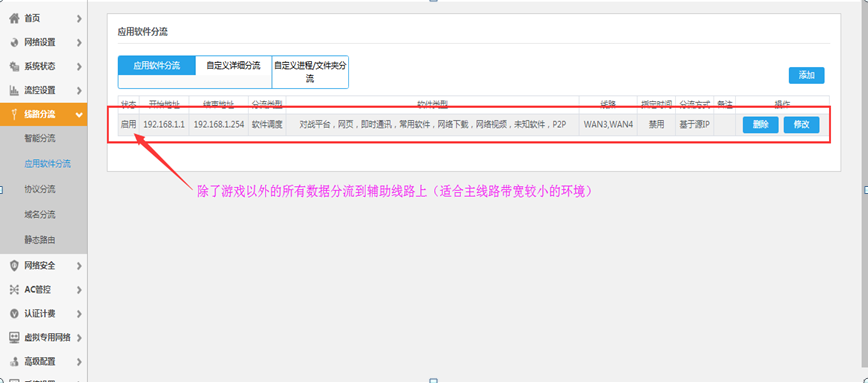Switch to the 自定义详细分流 tab
Image resolution: width=868 pixels, height=383 pixels.
coord(233,65)
